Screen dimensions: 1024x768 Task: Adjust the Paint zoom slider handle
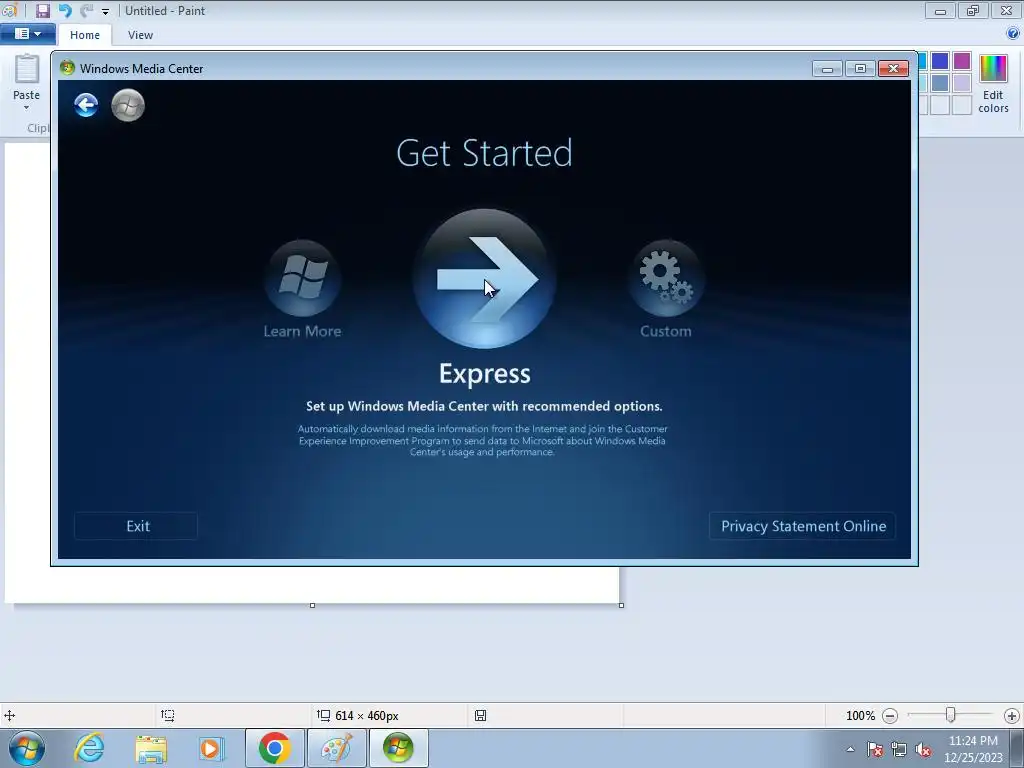coord(951,716)
